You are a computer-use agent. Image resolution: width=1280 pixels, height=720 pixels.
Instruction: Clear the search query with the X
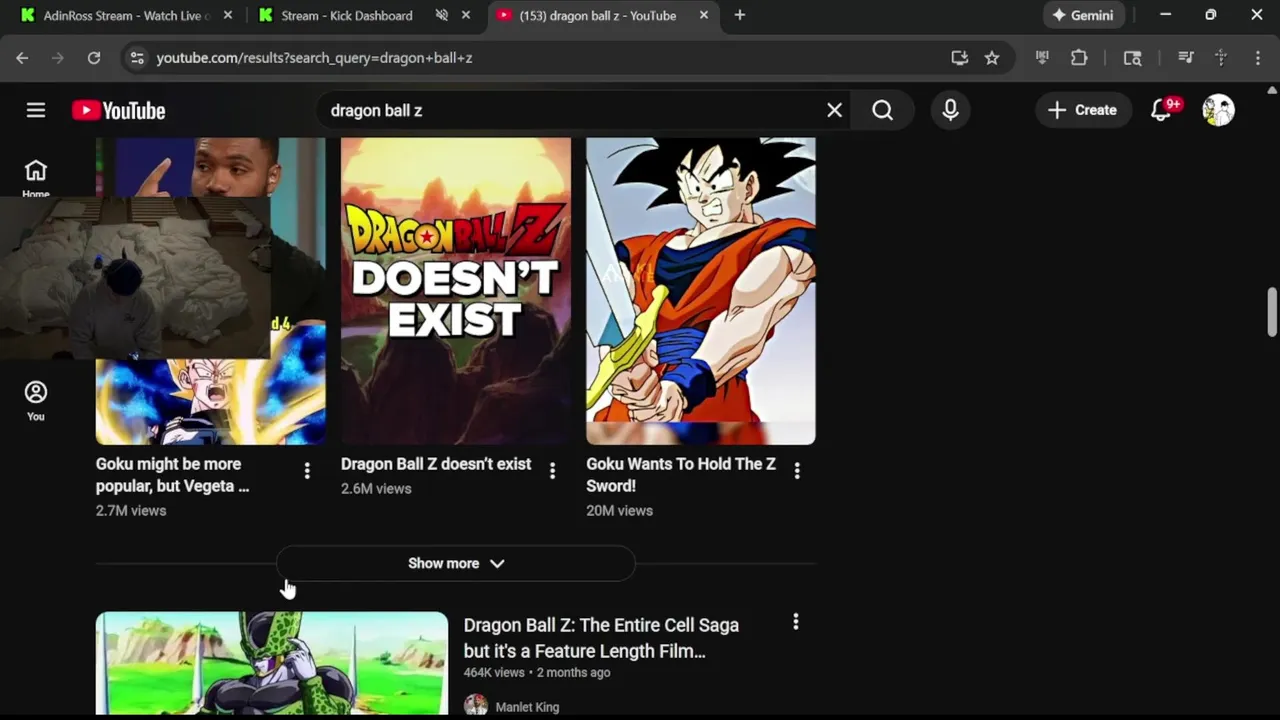834,110
